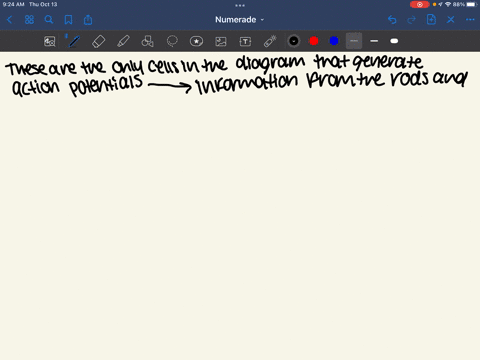Screen dimensions: 480x360
Task: Open the thumbnail grid view
Action: (29, 20)
